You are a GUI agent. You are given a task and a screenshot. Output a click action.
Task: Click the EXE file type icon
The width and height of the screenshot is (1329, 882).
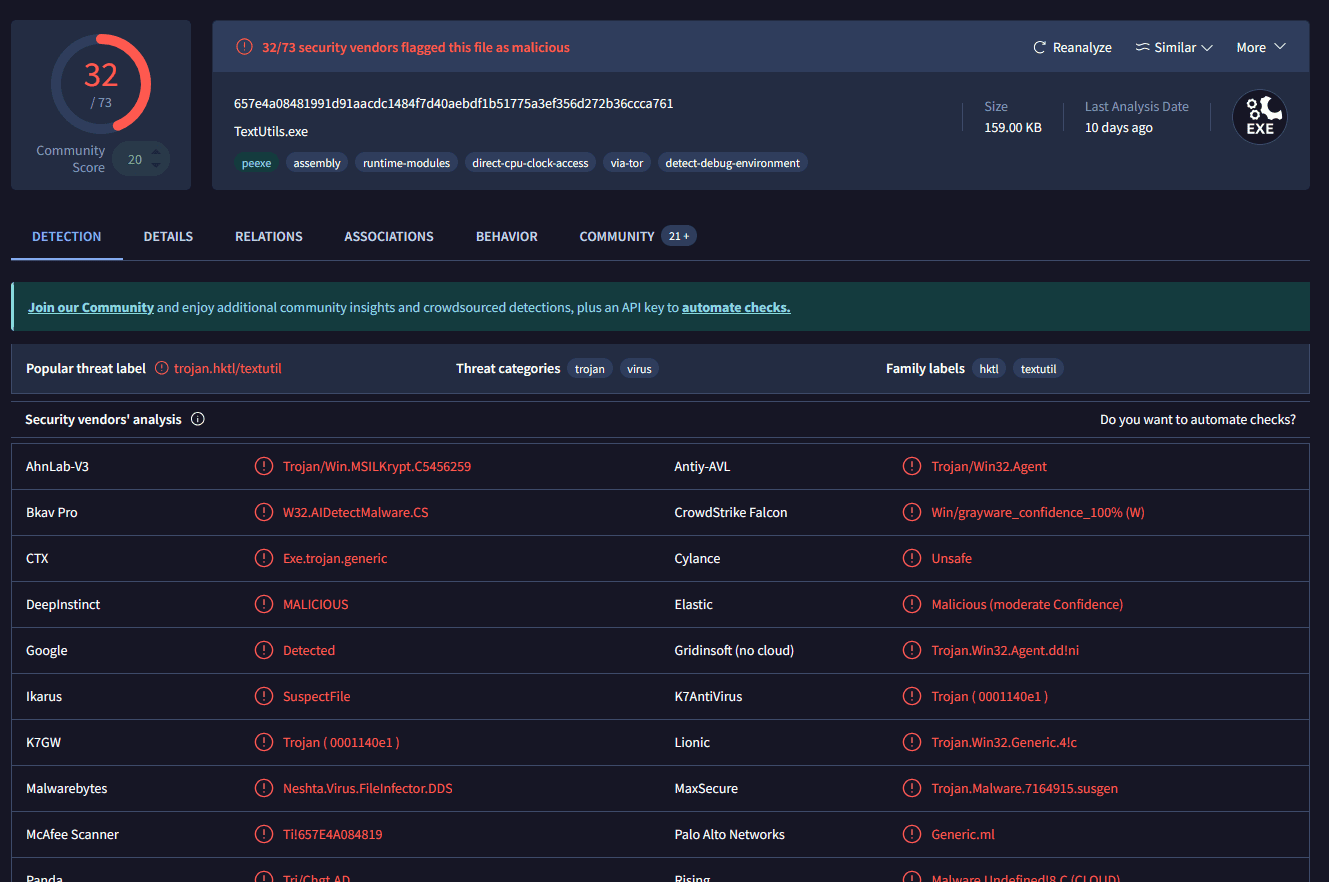pyautogui.click(x=1259, y=117)
